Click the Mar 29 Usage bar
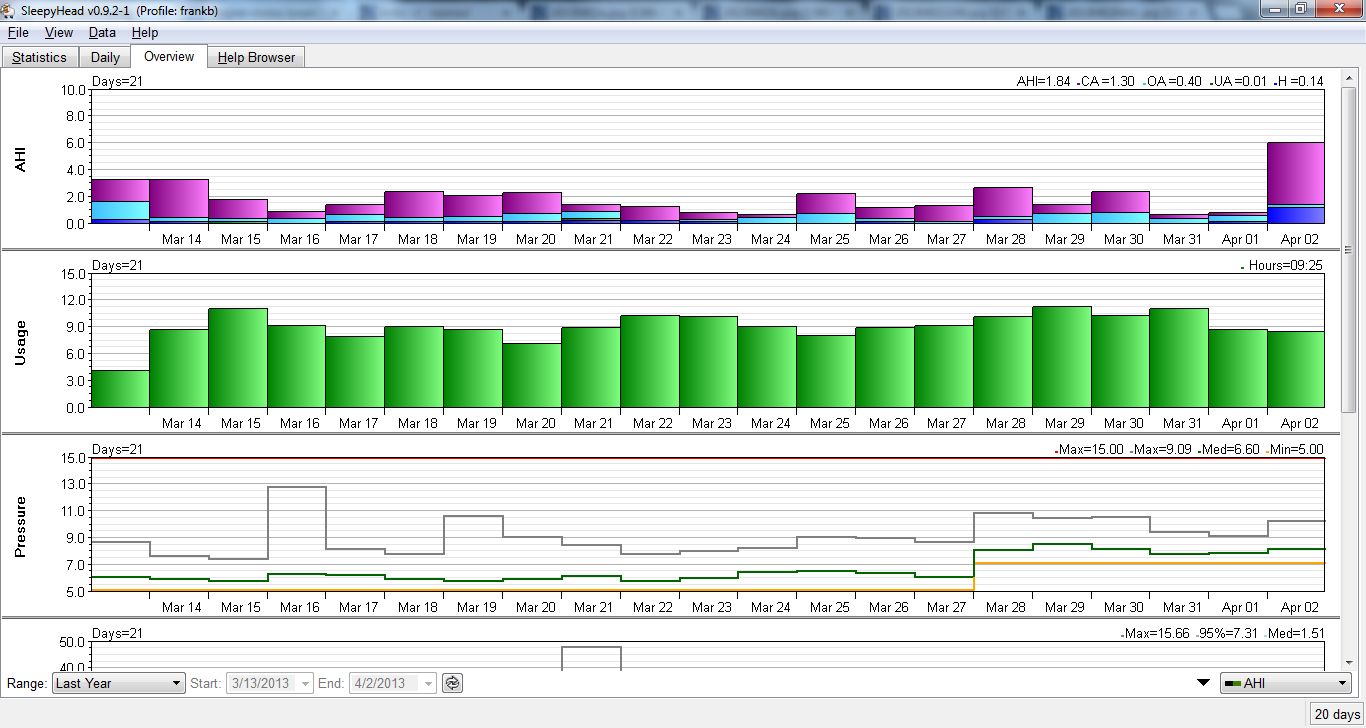The height and width of the screenshot is (728, 1366). 1061,357
